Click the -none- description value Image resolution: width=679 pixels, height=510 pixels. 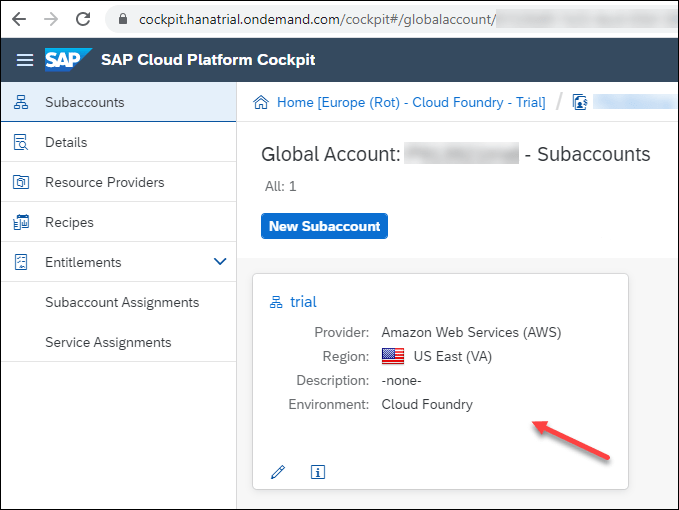(401, 381)
